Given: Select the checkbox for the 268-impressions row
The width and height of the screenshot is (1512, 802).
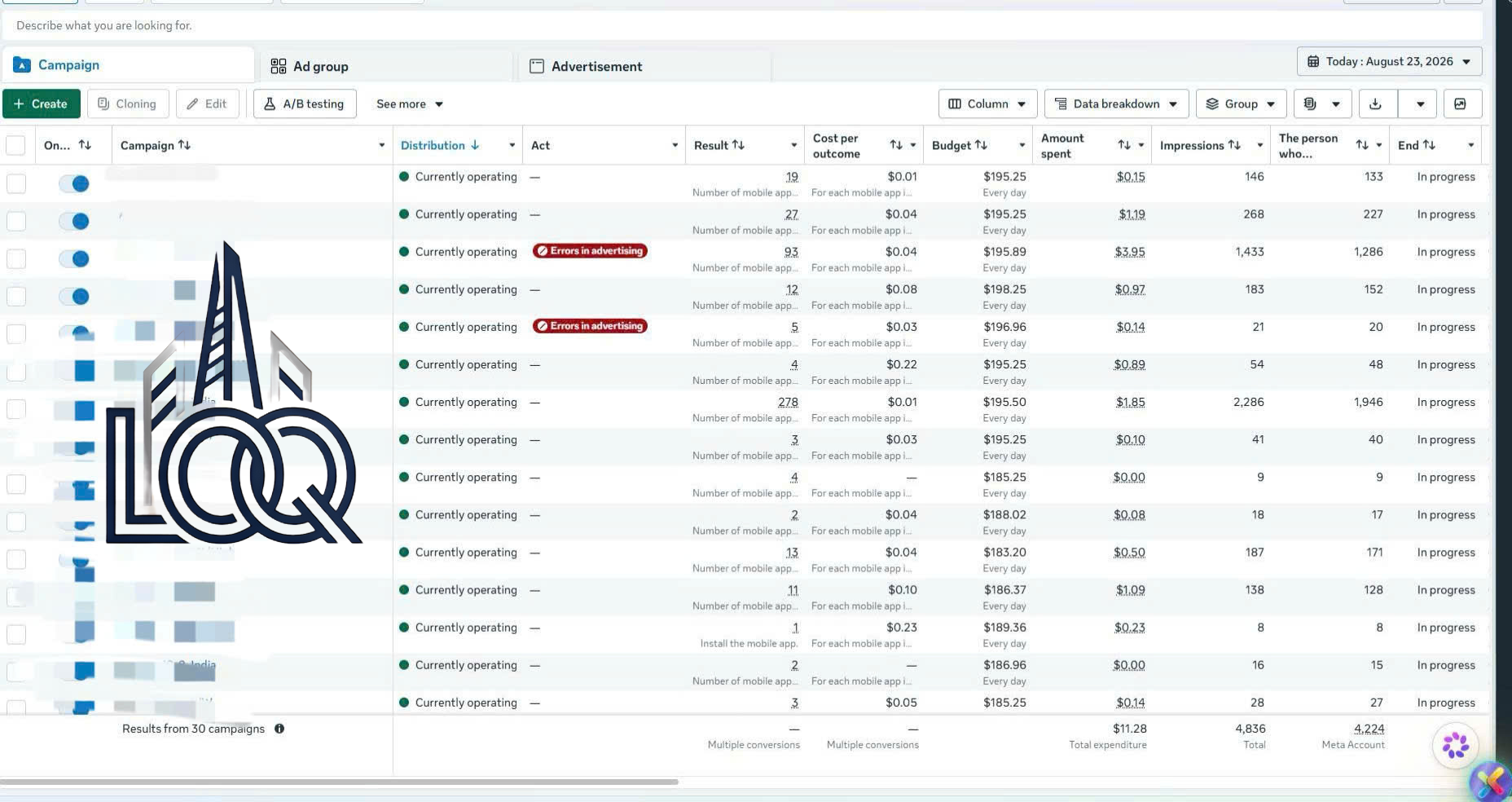Looking at the screenshot, I should pyautogui.click(x=16, y=221).
